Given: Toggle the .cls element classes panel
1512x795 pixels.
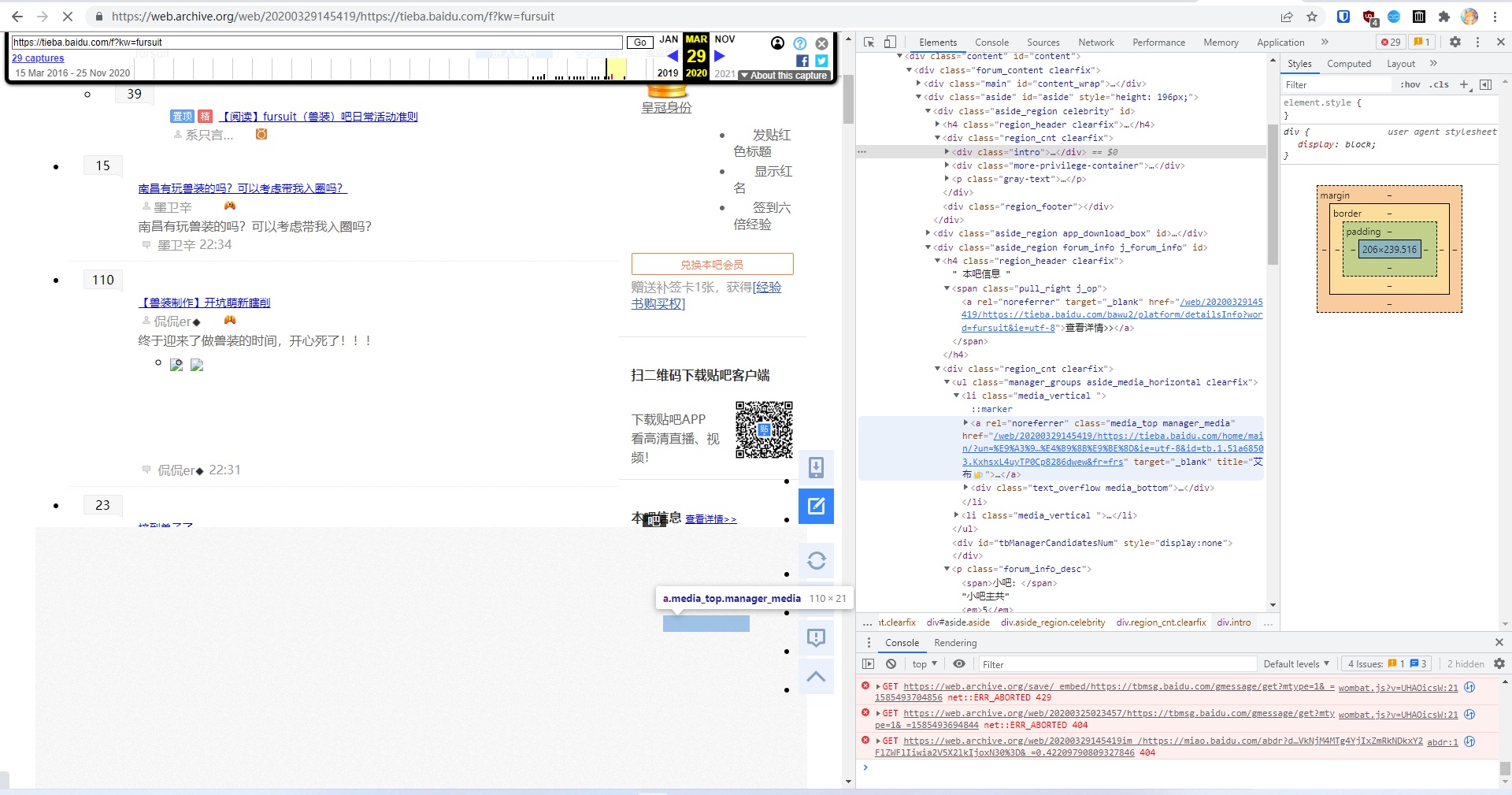Looking at the screenshot, I should [x=1440, y=85].
